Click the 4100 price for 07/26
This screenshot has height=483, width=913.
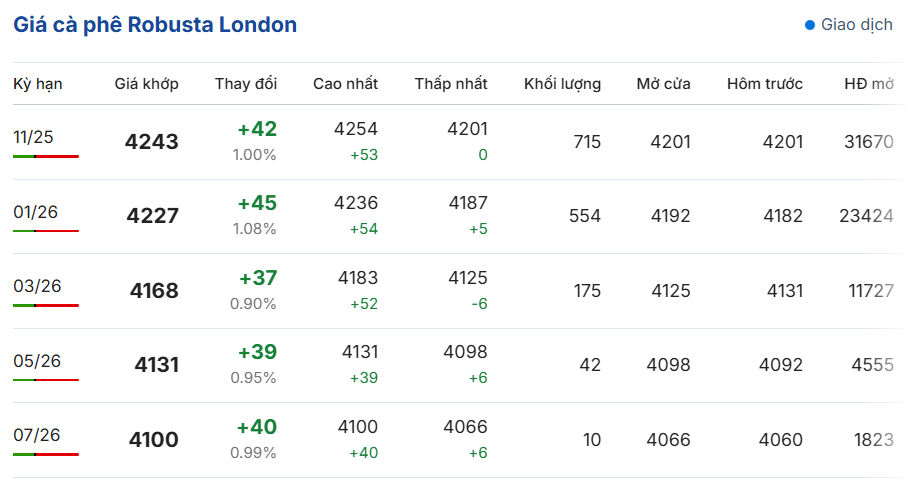point(154,439)
